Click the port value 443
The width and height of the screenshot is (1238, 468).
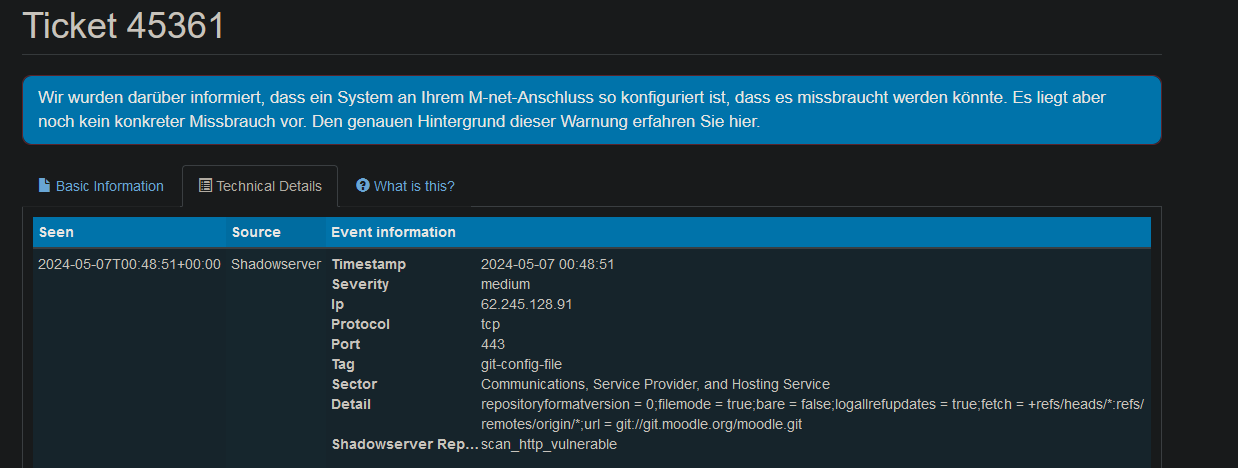493,344
